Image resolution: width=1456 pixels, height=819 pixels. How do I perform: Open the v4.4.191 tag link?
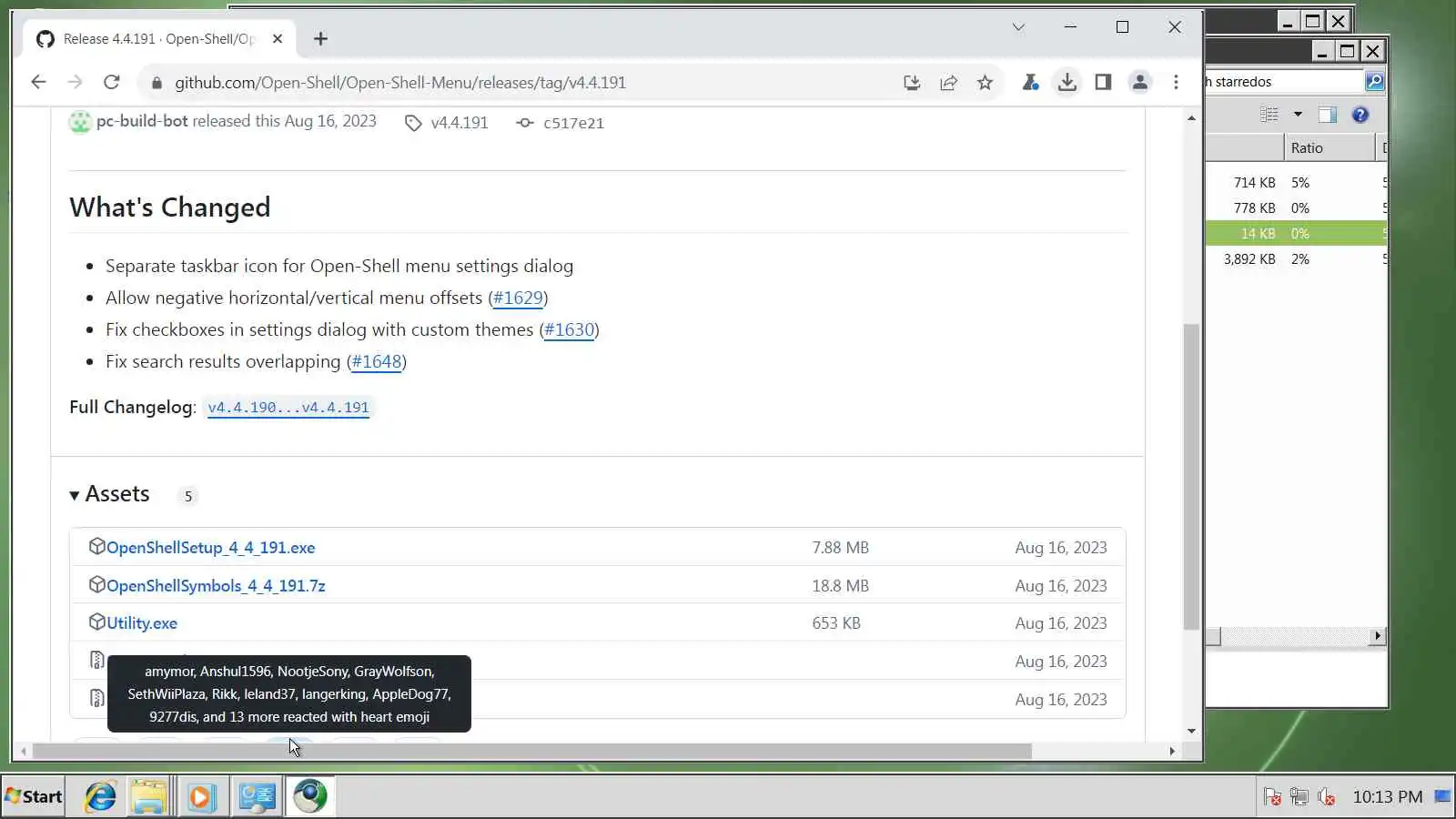coord(460,123)
